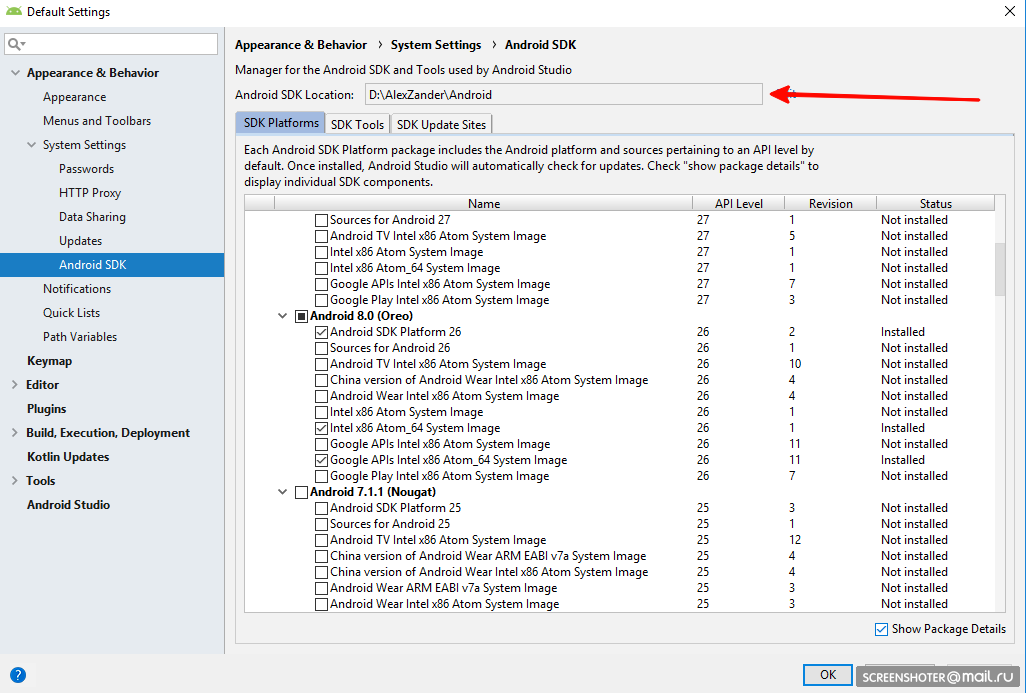Collapse the System Settings tree node
Image resolution: width=1026 pixels, height=693 pixels.
click(x=30, y=145)
